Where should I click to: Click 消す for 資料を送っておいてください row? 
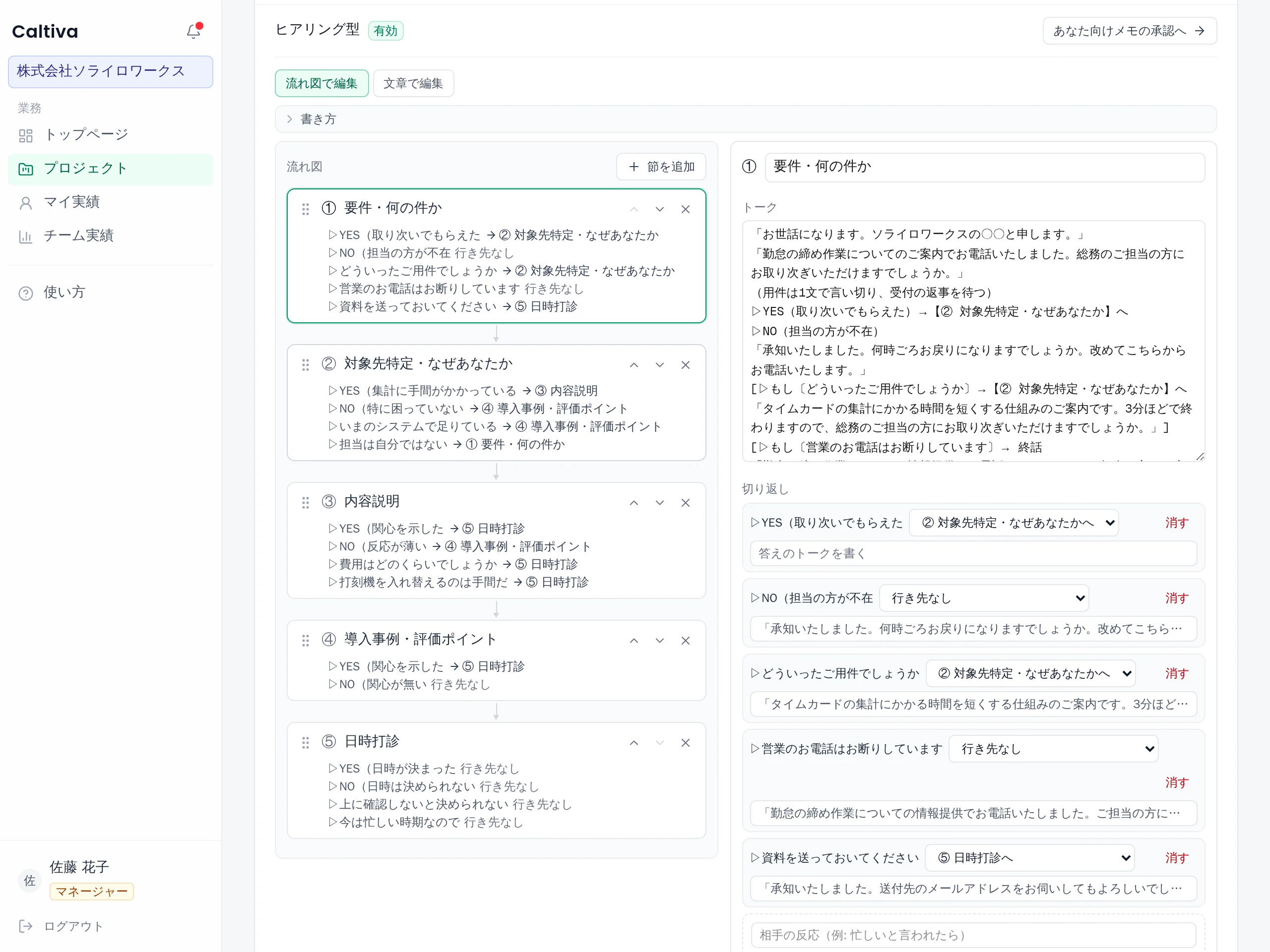click(x=1176, y=858)
